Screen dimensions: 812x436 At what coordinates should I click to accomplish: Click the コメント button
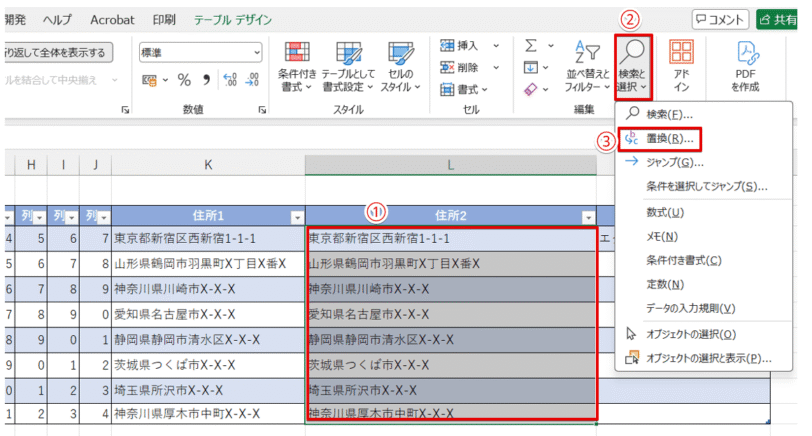tap(720, 20)
